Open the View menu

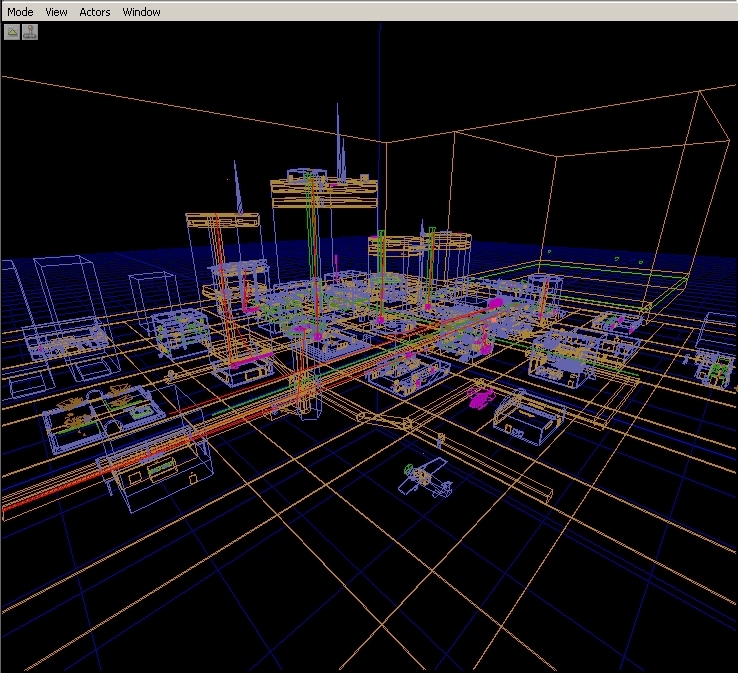tap(57, 12)
